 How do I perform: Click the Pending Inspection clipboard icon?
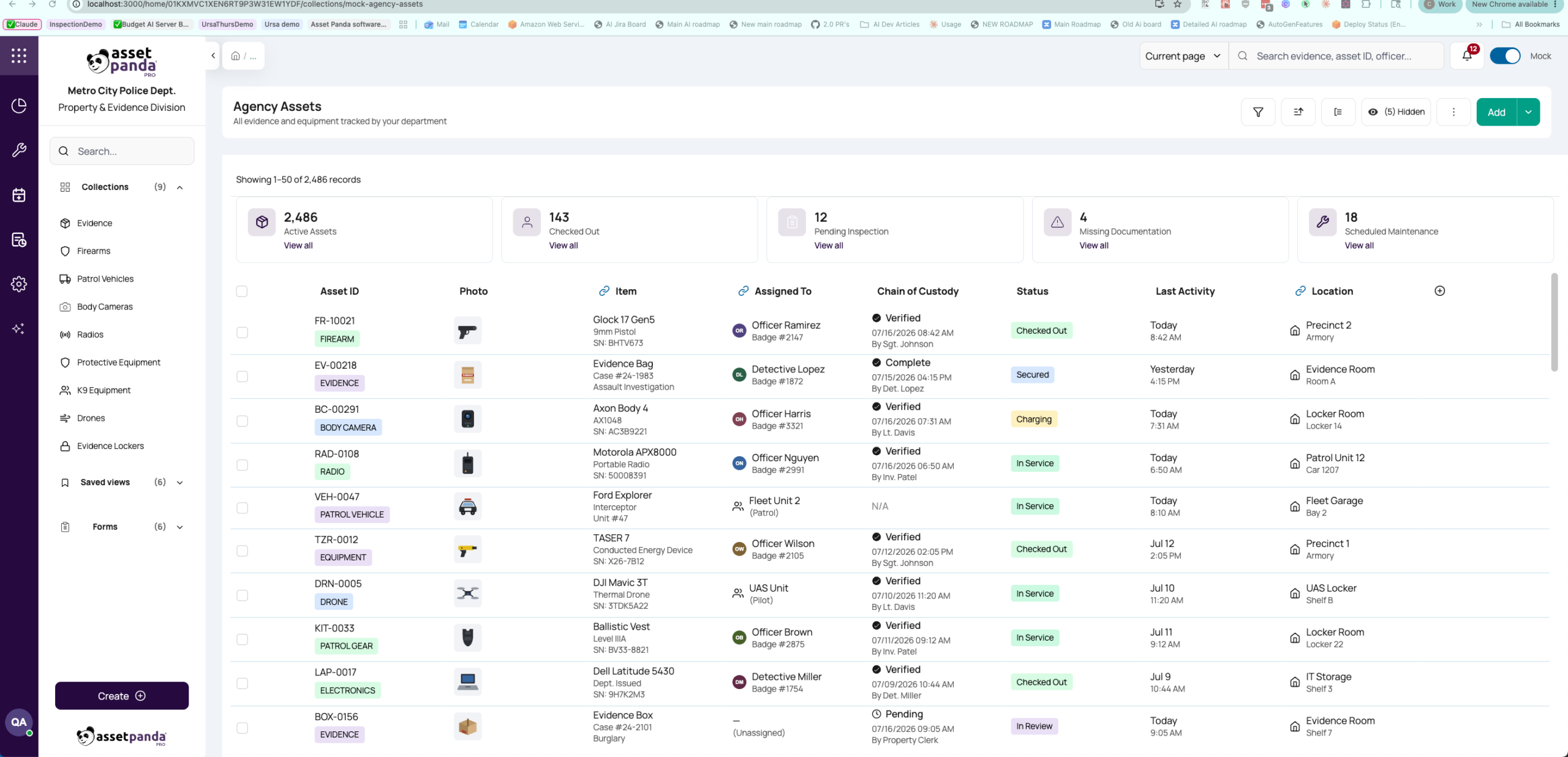(792, 222)
